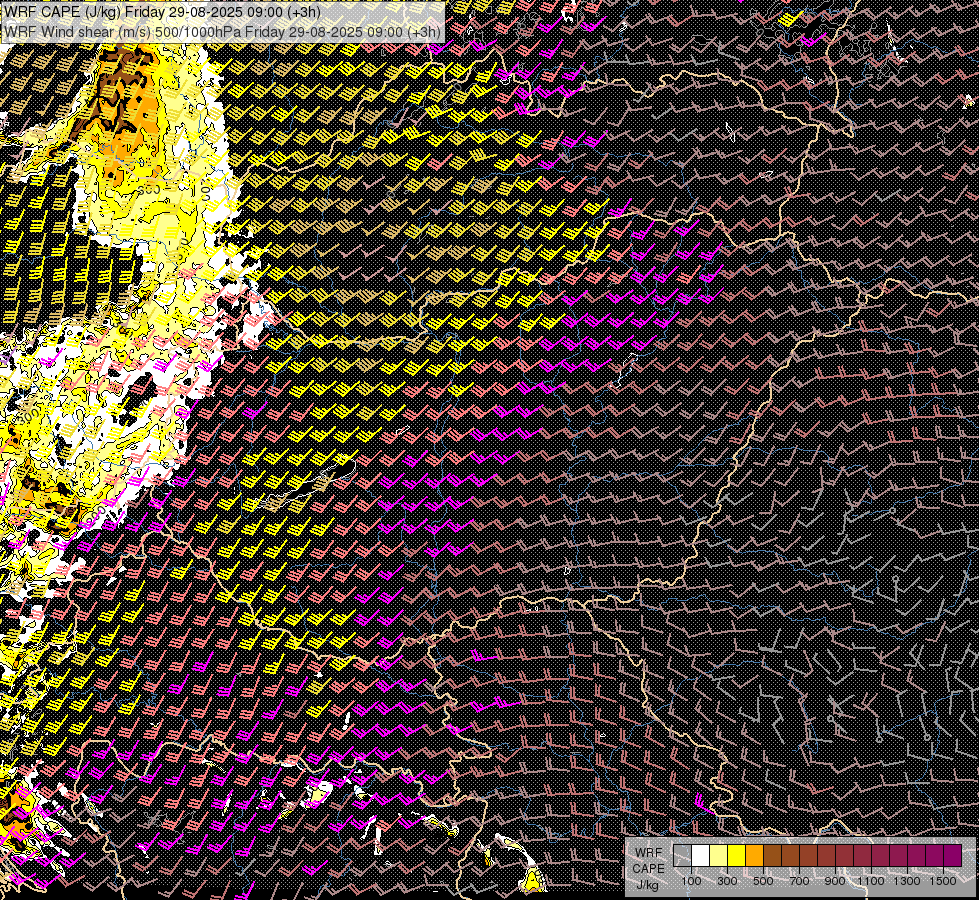Click the white 100 J/kg legend swatch

(x=701, y=856)
